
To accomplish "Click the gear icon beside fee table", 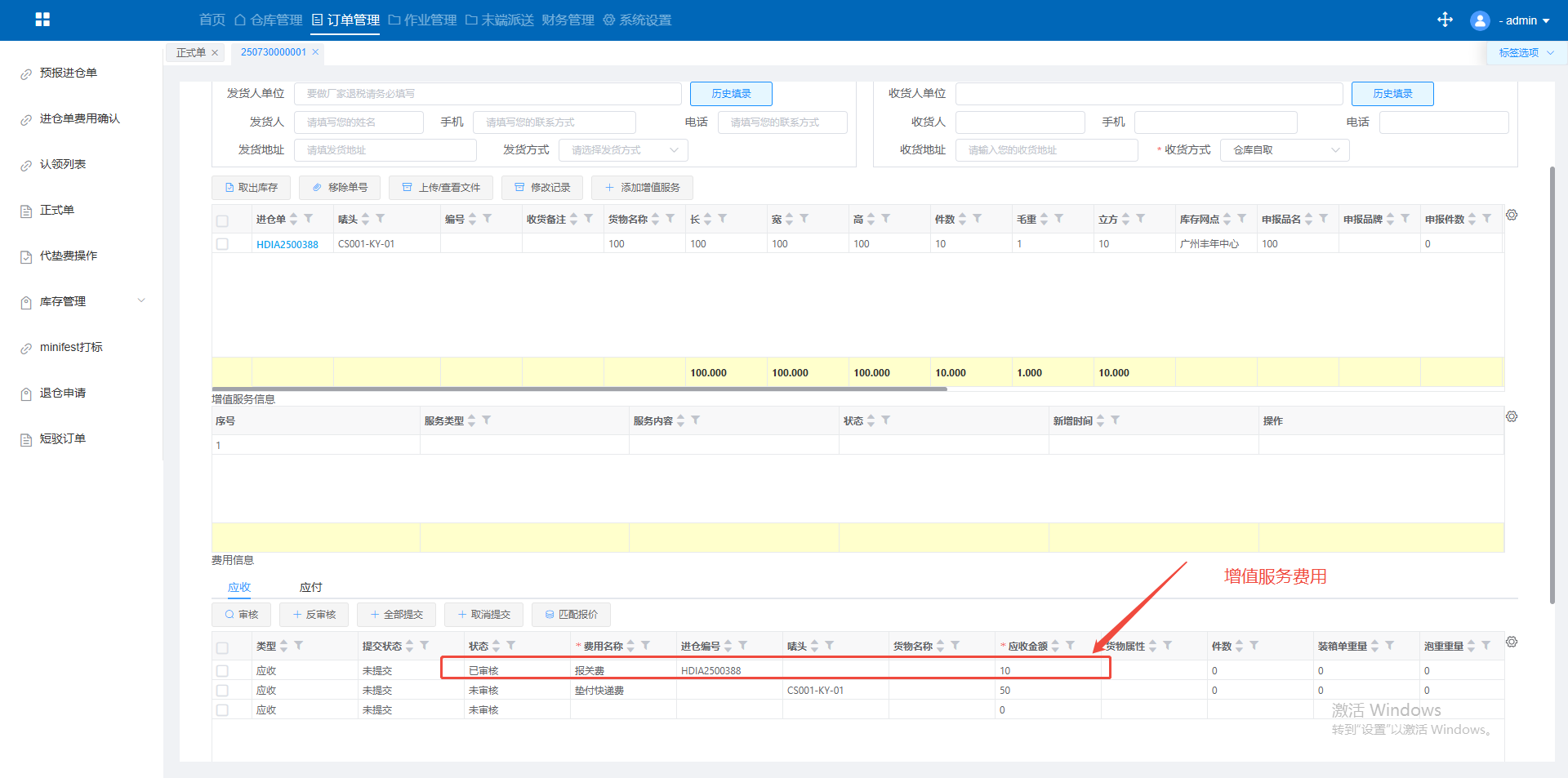I will tap(1512, 642).
